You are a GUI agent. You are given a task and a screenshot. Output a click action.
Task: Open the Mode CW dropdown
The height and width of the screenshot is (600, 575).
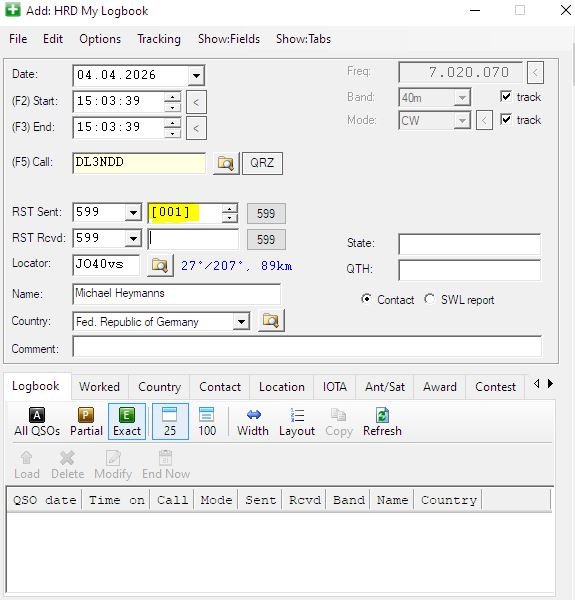(462, 121)
